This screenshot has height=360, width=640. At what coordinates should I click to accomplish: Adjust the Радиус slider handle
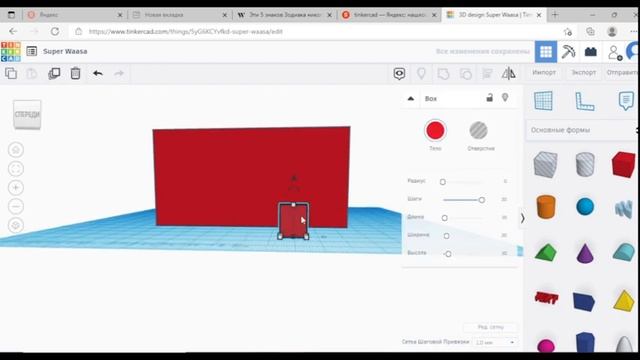coord(443,182)
